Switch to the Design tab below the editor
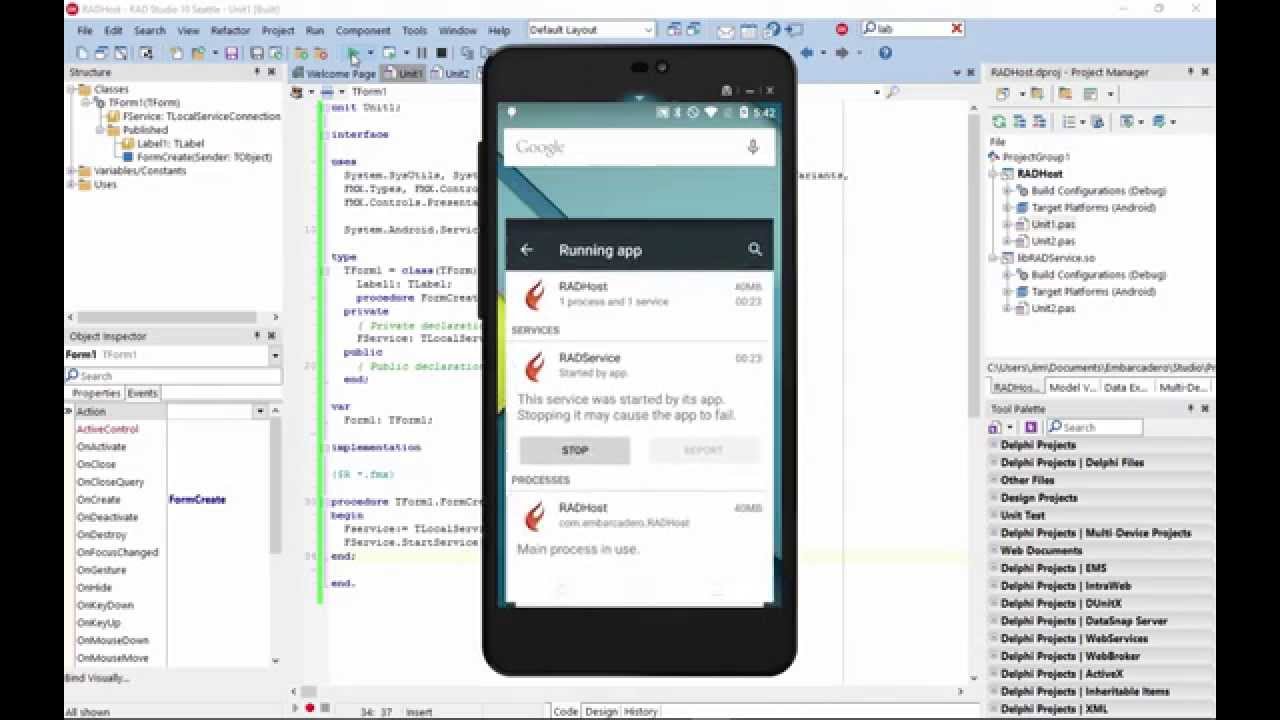The image size is (1280, 720). (x=600, y=711)
